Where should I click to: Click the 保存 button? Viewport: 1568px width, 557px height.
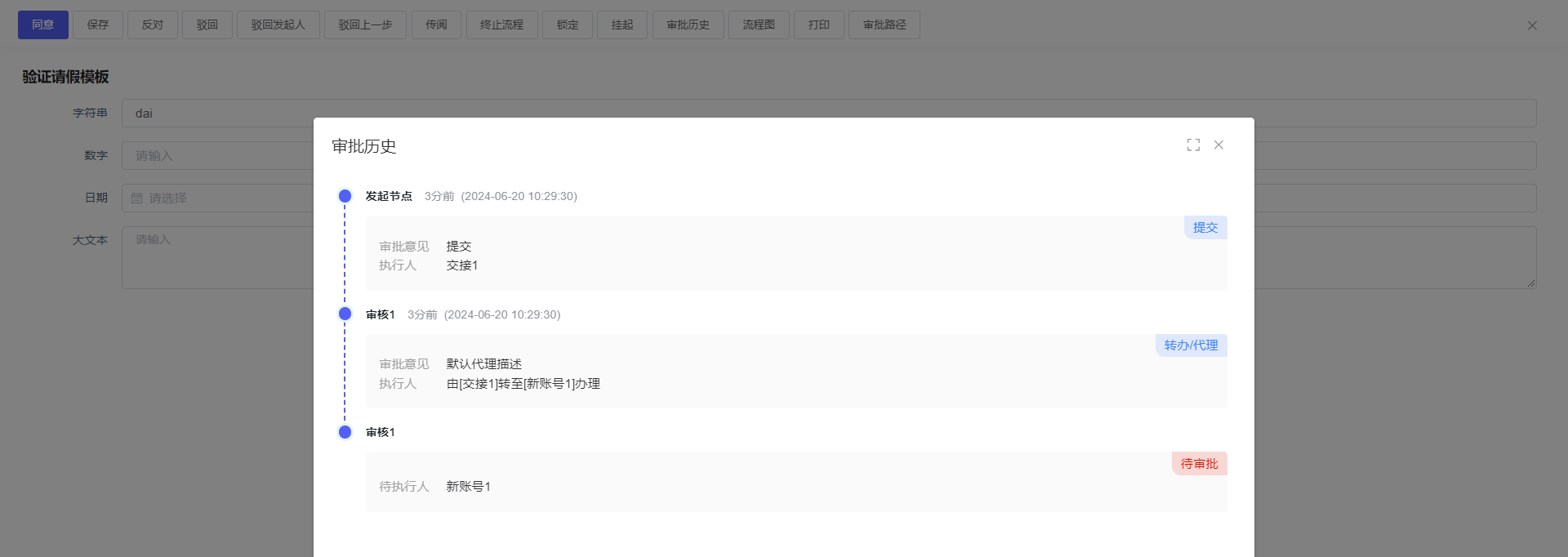pyautogui.click(x=98, y=25)
